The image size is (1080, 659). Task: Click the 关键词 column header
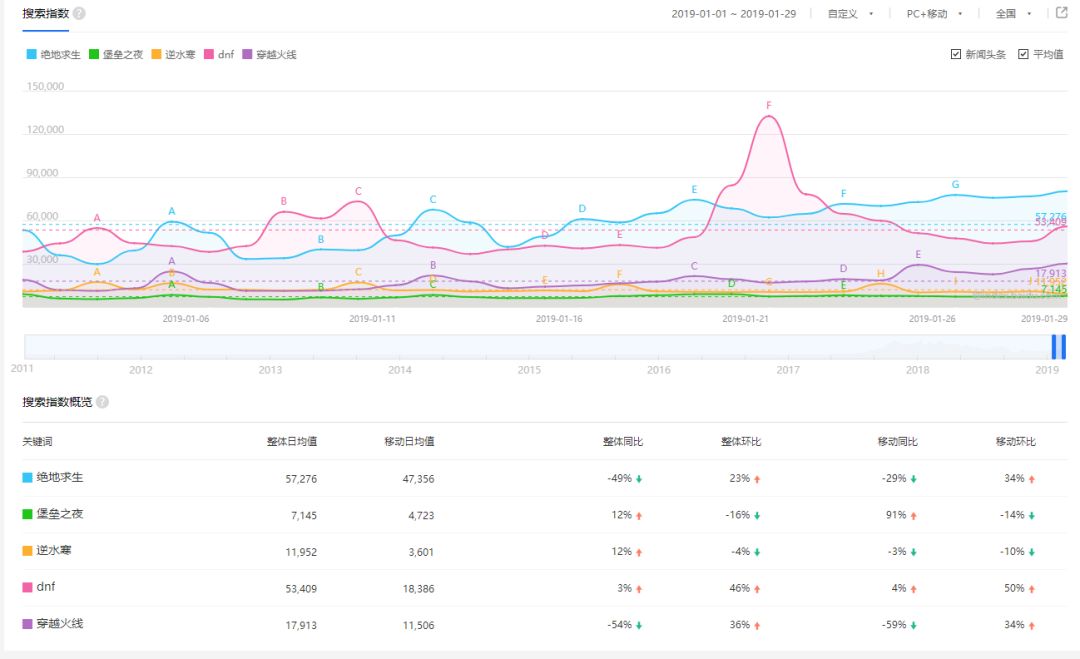pos(37,441)
